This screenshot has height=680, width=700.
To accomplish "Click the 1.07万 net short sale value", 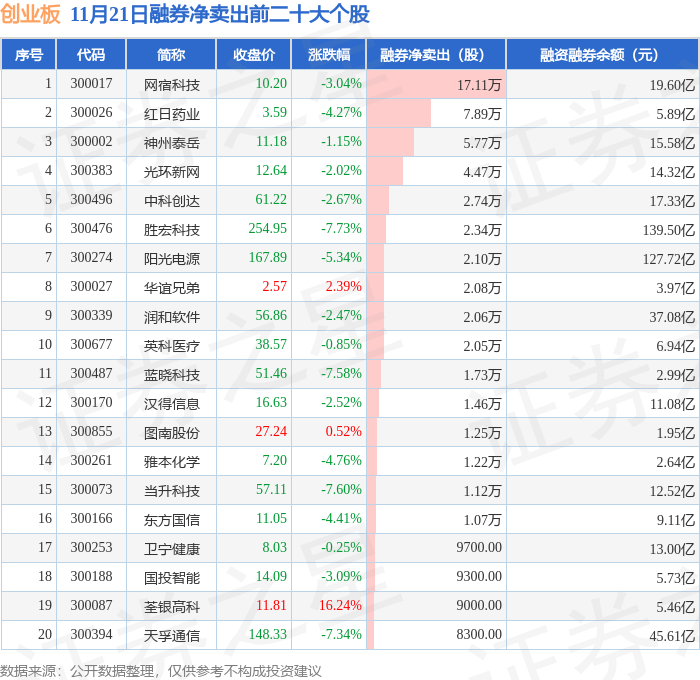I will [x=482, y=520].
